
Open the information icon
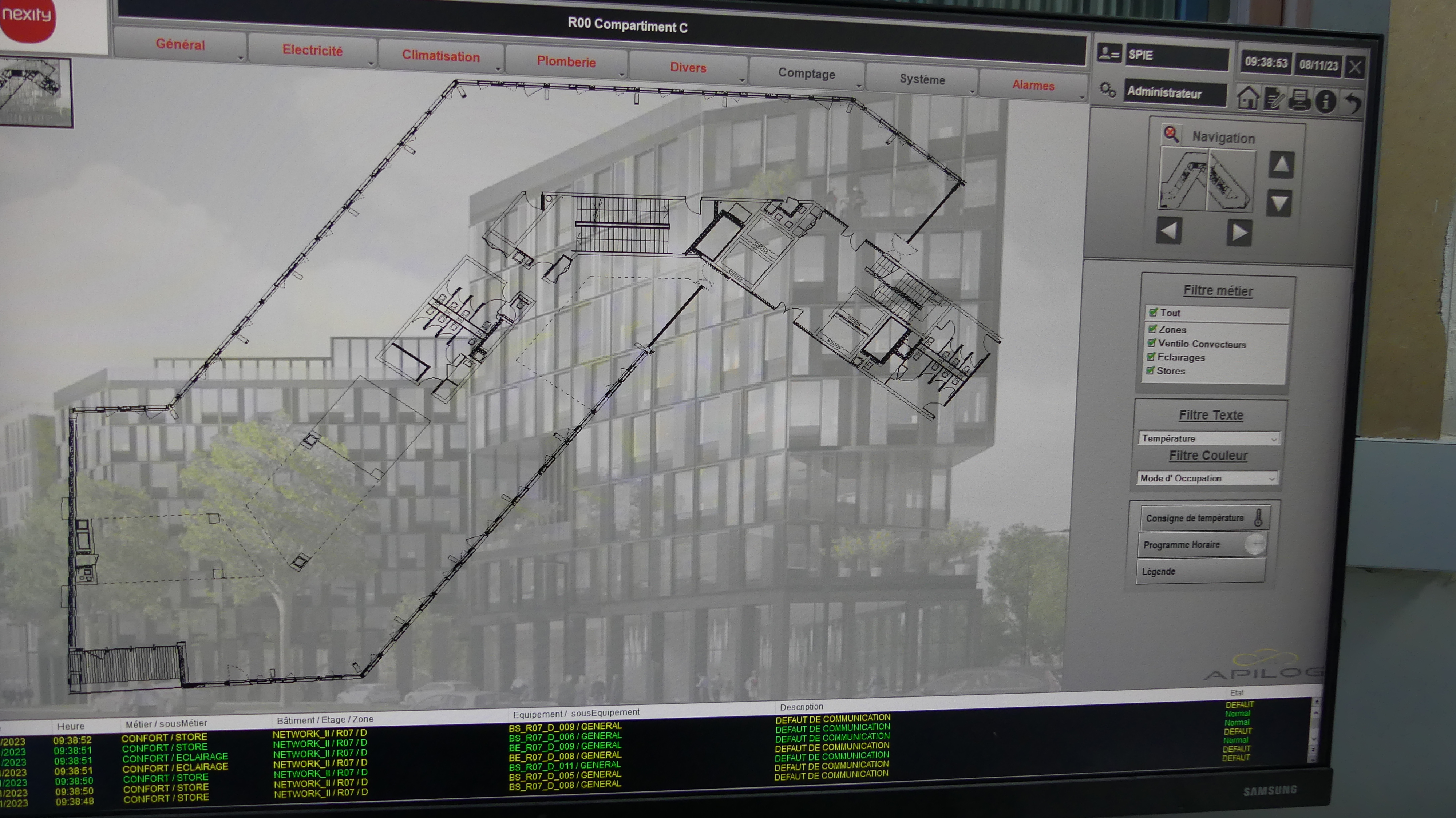click(1325, 101)
